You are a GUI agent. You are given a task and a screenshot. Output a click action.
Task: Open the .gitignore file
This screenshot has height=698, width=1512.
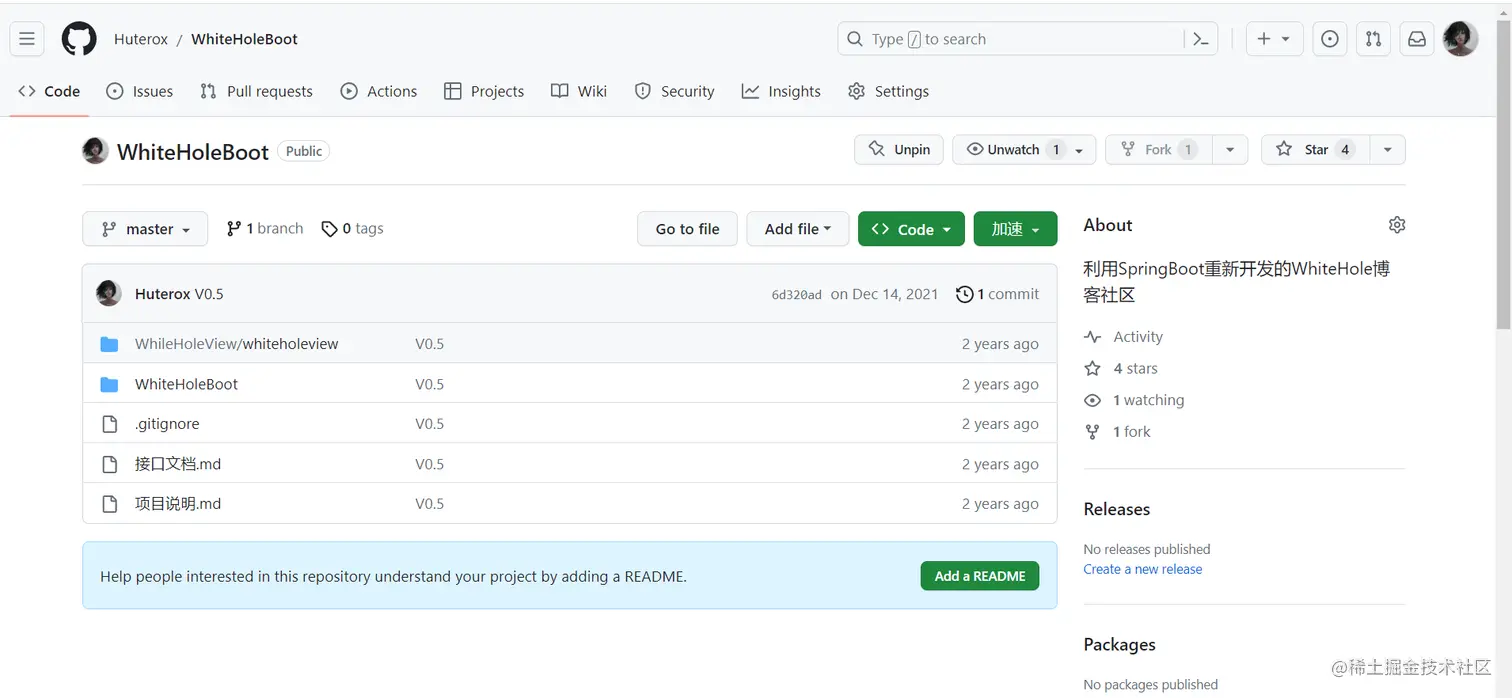(167, 424)
